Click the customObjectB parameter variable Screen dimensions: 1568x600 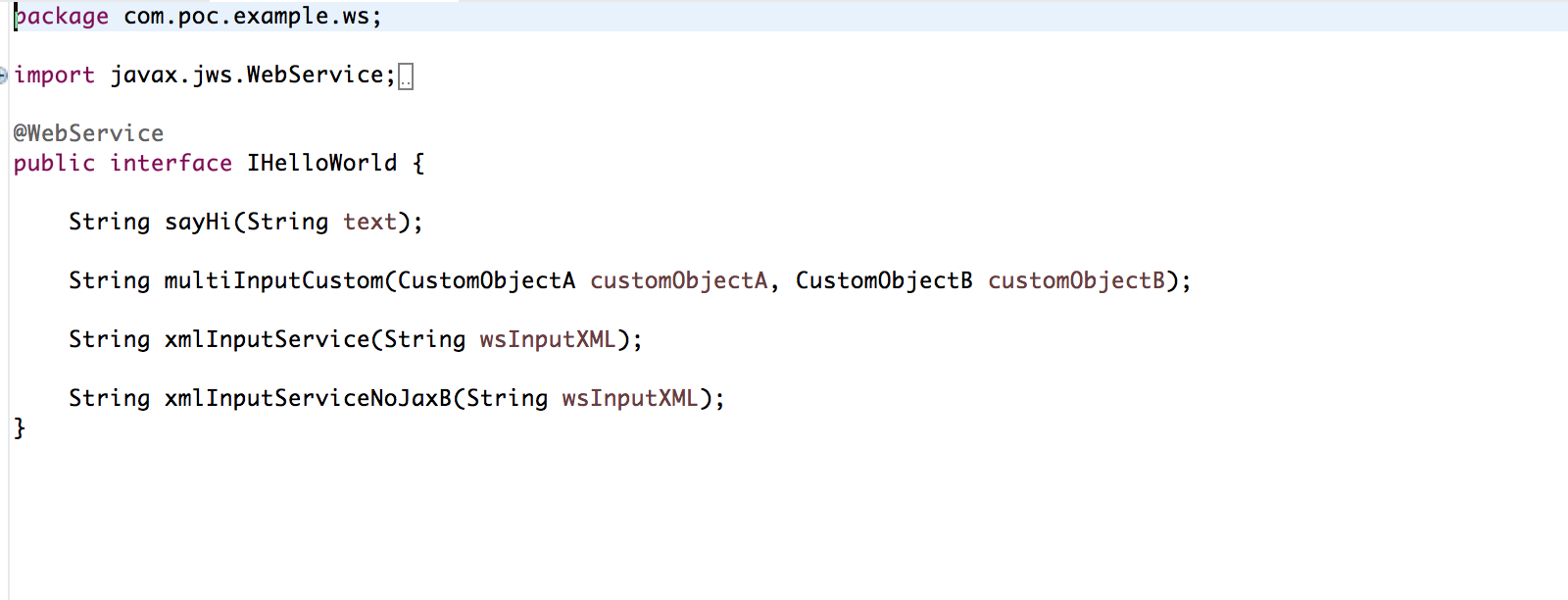coord(1076,280)
